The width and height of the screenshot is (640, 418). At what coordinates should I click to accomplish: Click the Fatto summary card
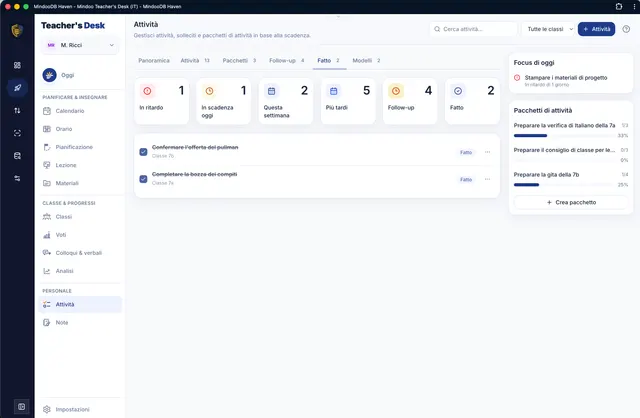472,101
